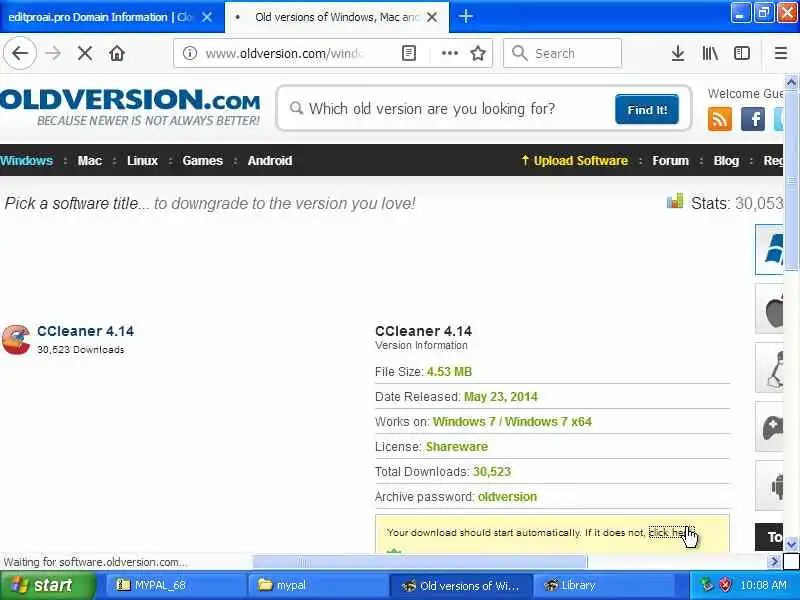The image size is (800, 600).
Task: Switch to mypal folder taskbar window
Action: tap(316, 585)
